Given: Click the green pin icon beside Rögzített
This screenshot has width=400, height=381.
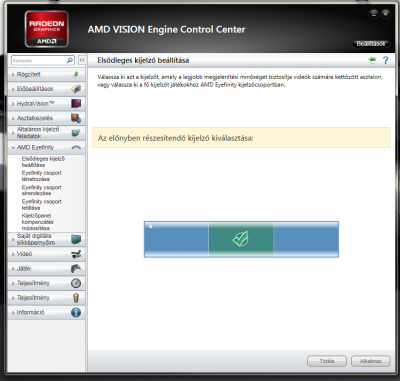Looking at the screenshot, I should 76,74.
